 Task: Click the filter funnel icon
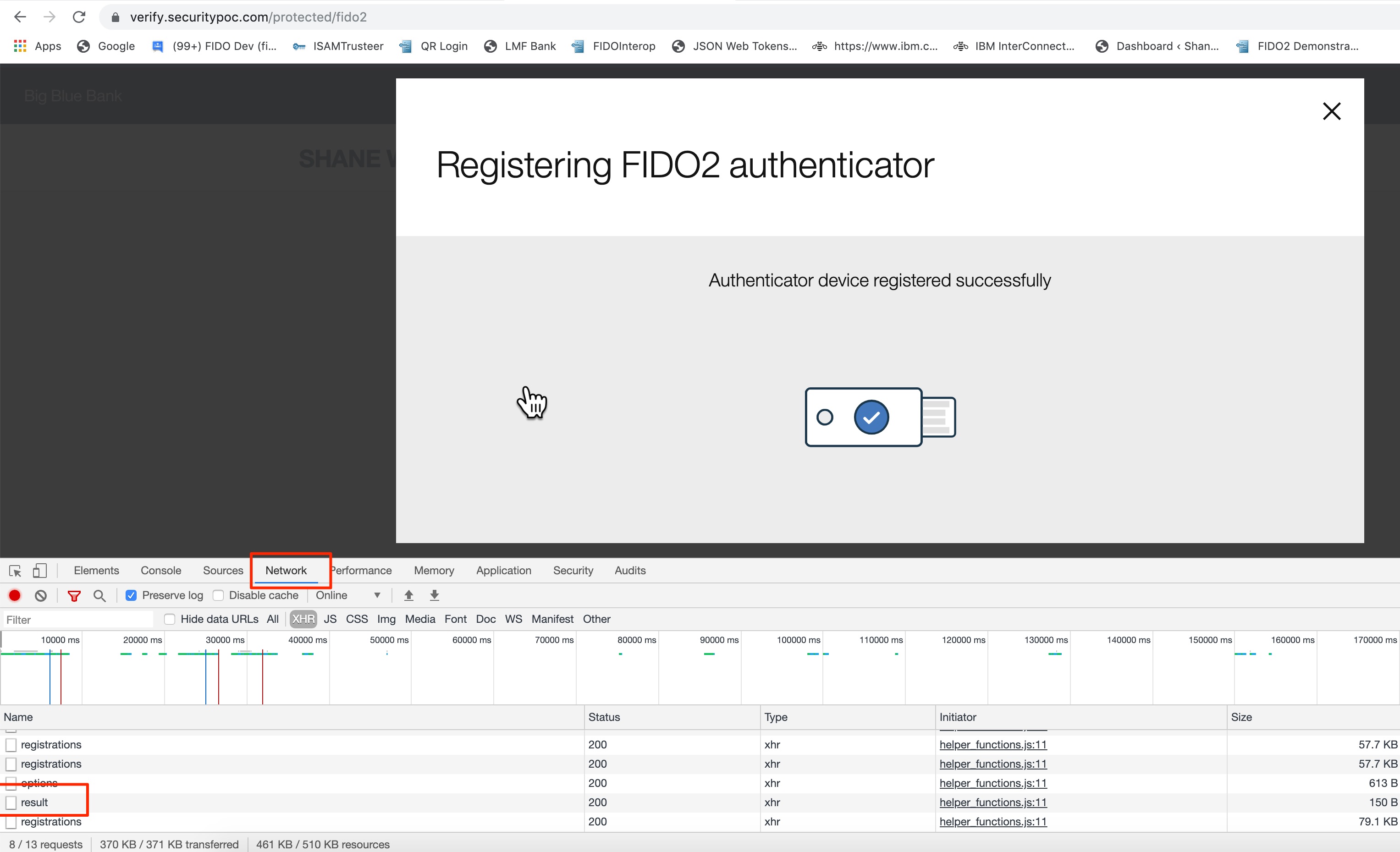click(x=75, y=595)
